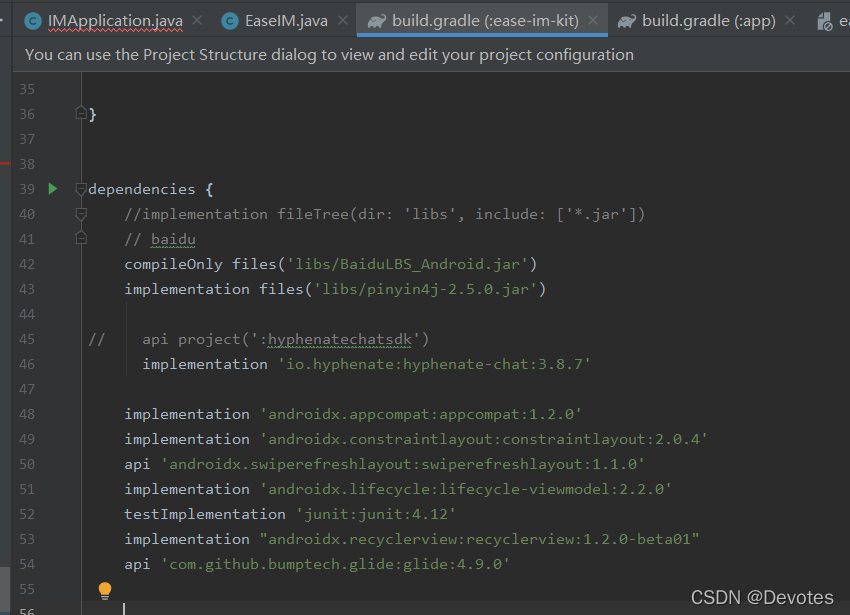Click the Java class icon on EaseIM.java tab

click(x=230, y=21)
